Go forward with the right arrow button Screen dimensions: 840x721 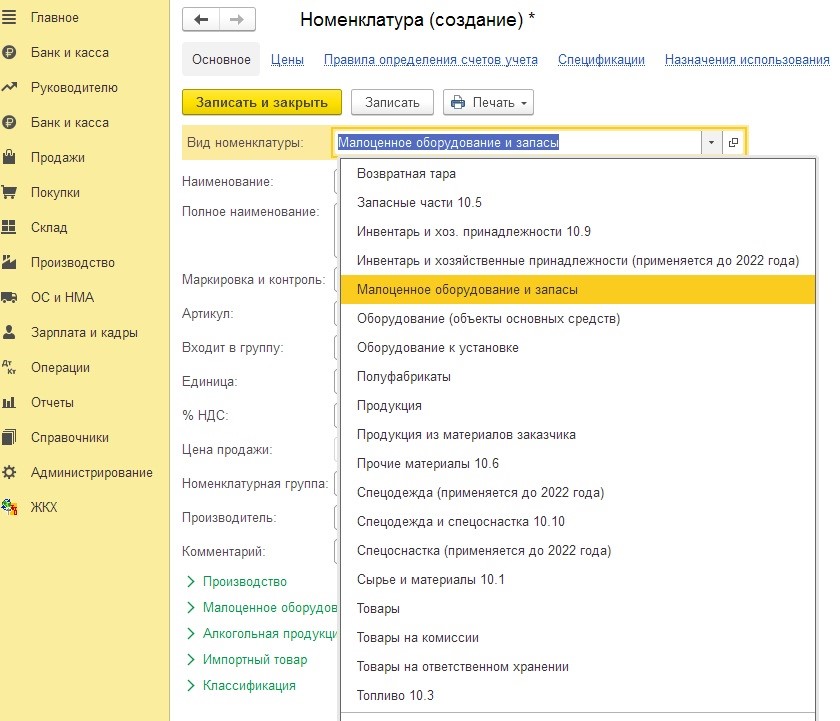click(237, 20)
